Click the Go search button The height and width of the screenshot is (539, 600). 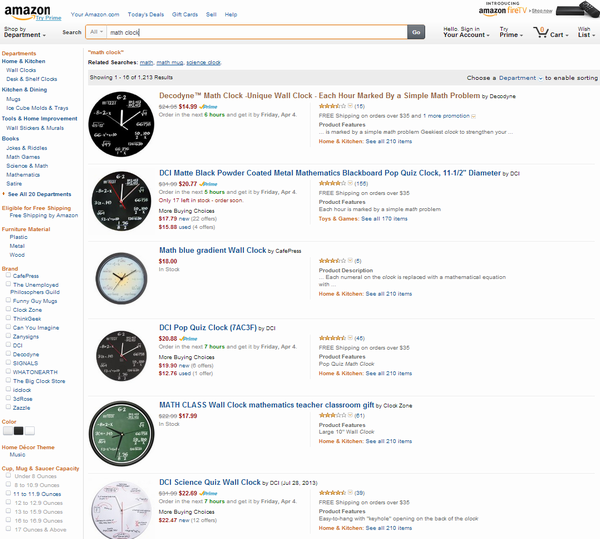click(x=416, y=32)
